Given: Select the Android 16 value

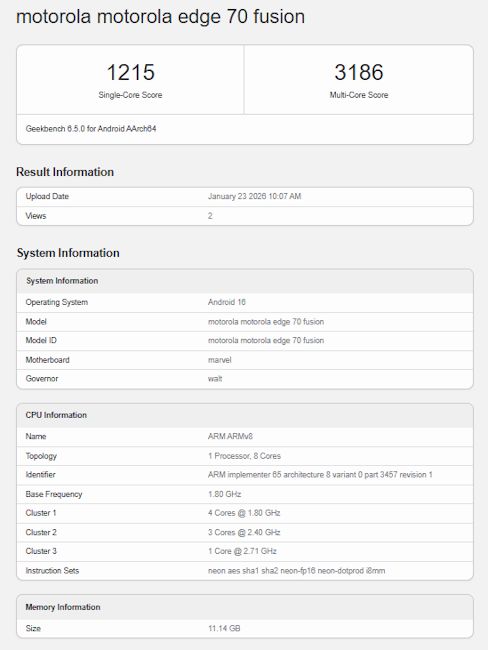Looking at the screenshot, I should (227, 302).
